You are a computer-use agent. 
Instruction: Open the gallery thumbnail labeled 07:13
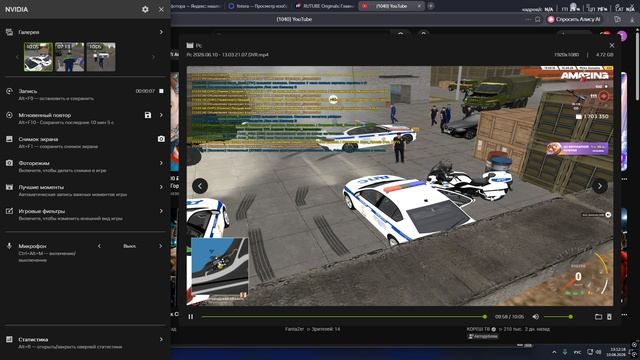coord(69,57)
